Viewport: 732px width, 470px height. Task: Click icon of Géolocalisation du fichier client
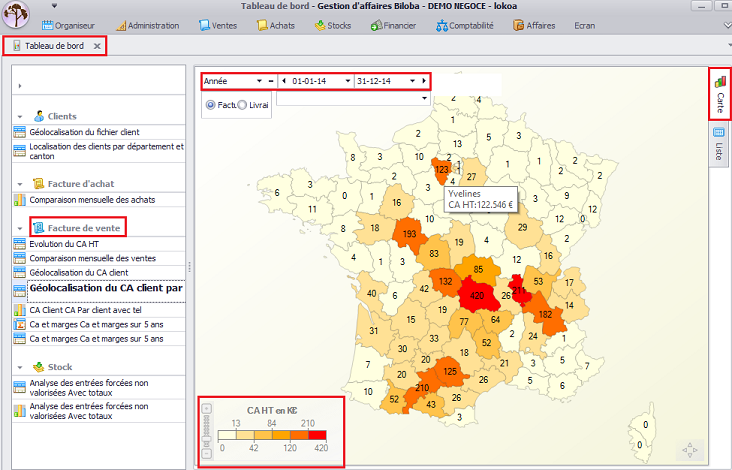pyautogui.click(x=20, y=132)
